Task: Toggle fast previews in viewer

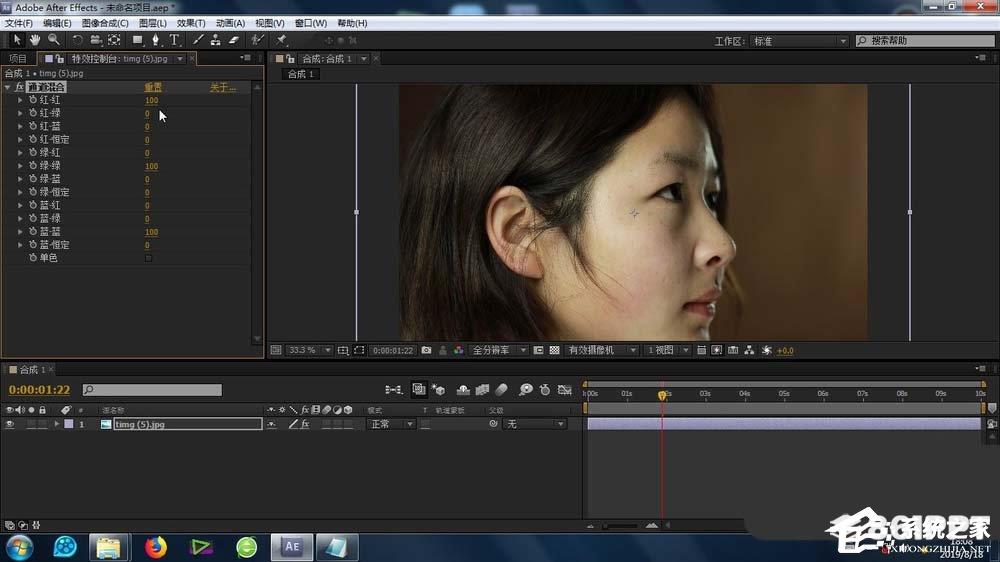Action: tap(717, 350)
